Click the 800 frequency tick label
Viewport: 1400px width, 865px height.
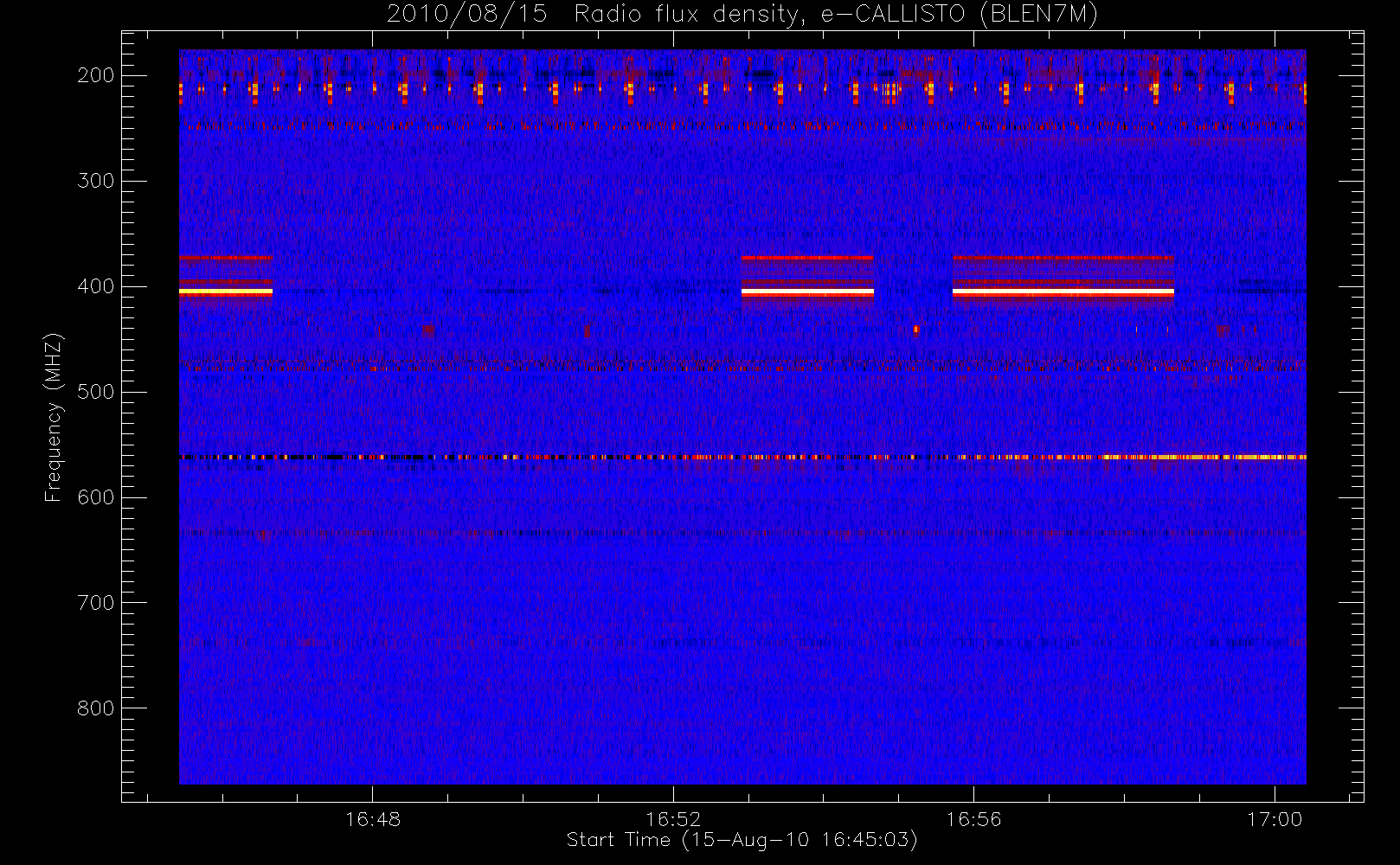pyautogui.click(x=96, y=708)
